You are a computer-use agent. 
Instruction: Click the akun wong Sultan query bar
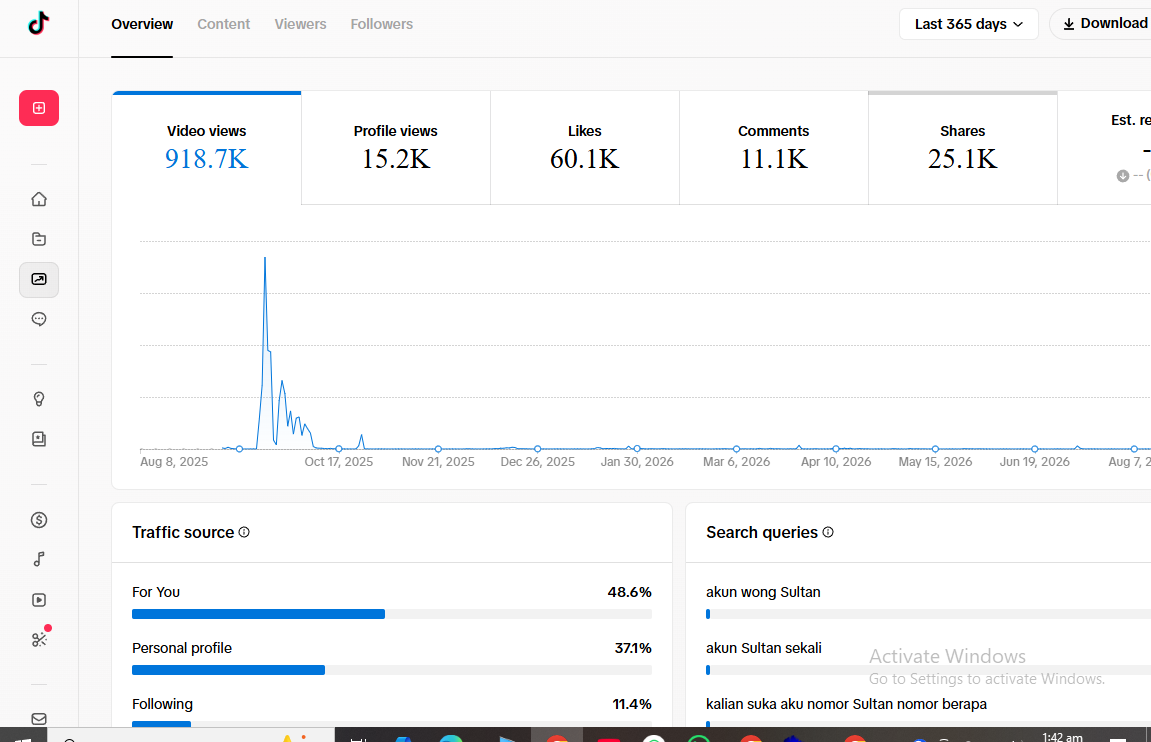pos(929,614)
